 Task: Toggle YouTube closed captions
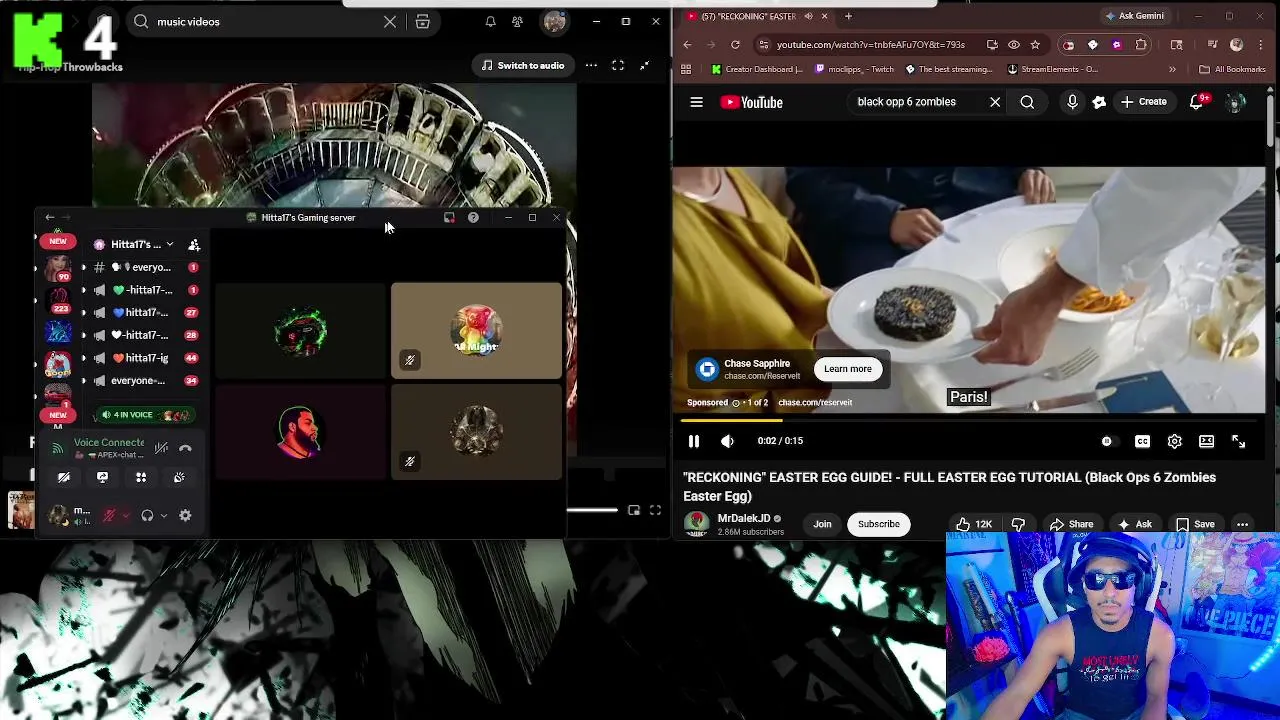tap(1142, 441)
